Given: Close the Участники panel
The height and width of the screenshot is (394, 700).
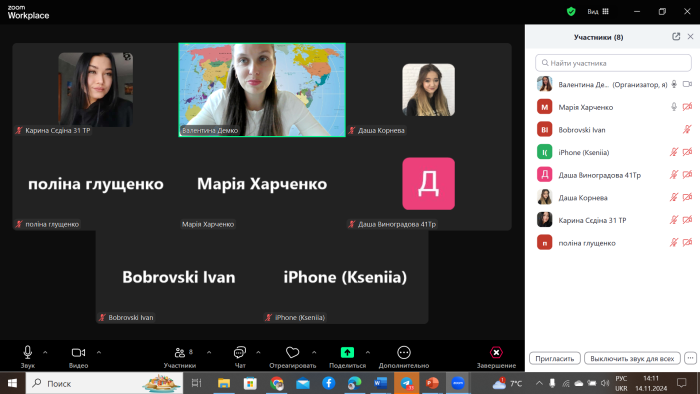Looking at the screenshot, I should coord(690,37).
